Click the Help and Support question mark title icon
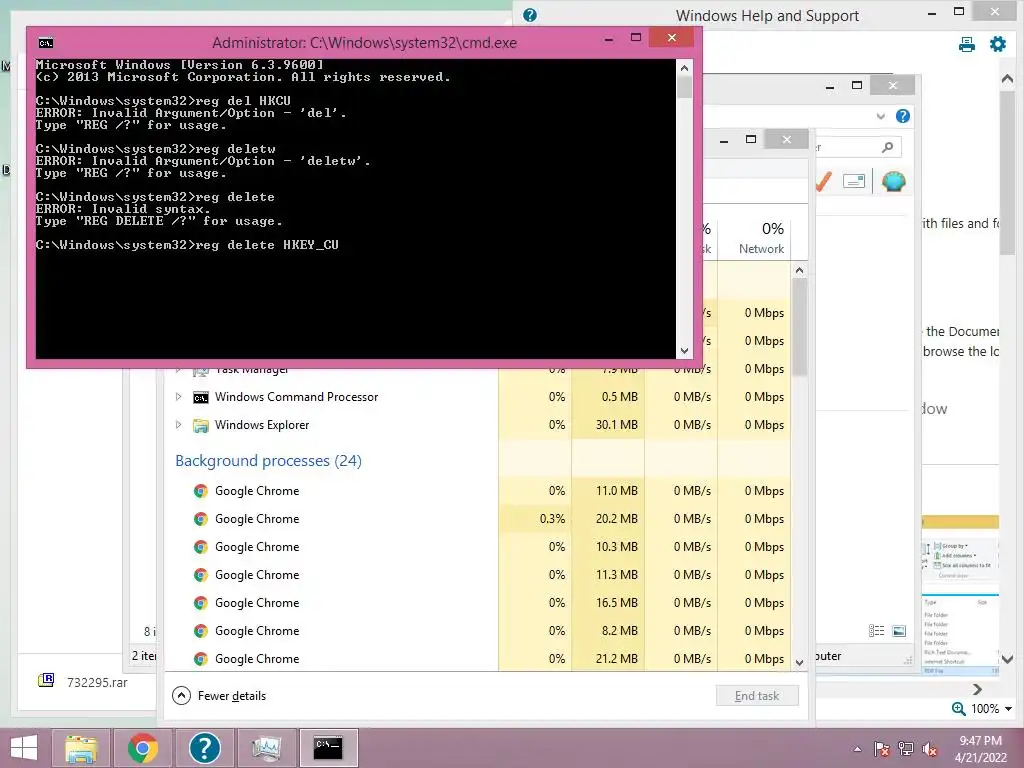The image size is (1024, 768). (x=530, y=15)
